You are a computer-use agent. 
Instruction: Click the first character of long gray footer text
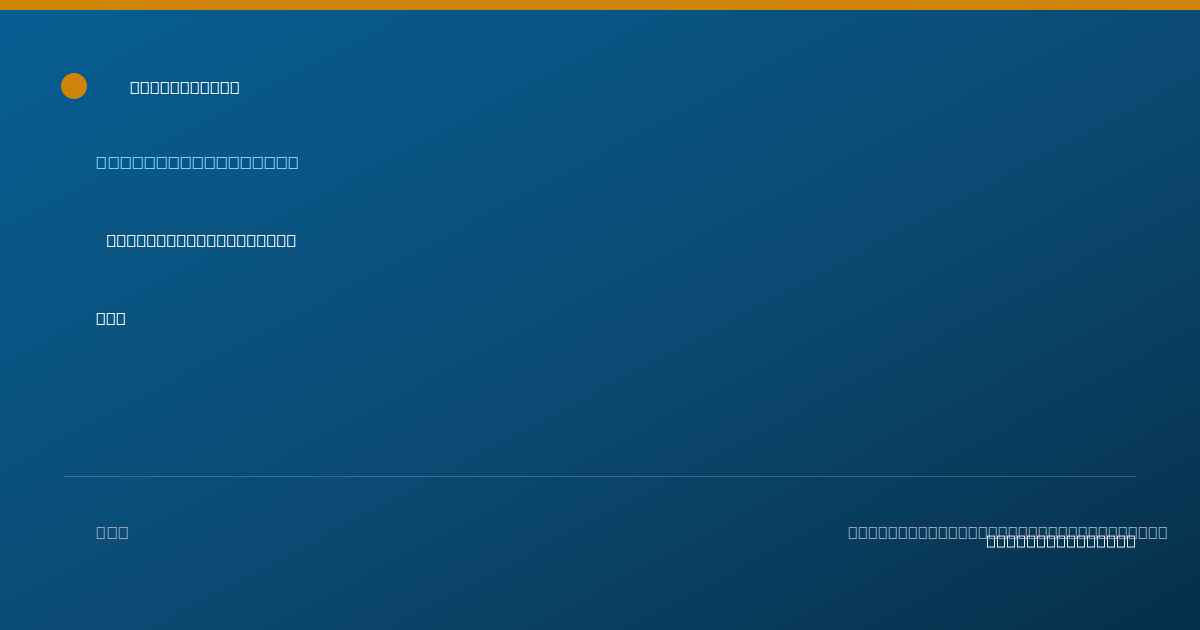853,532
